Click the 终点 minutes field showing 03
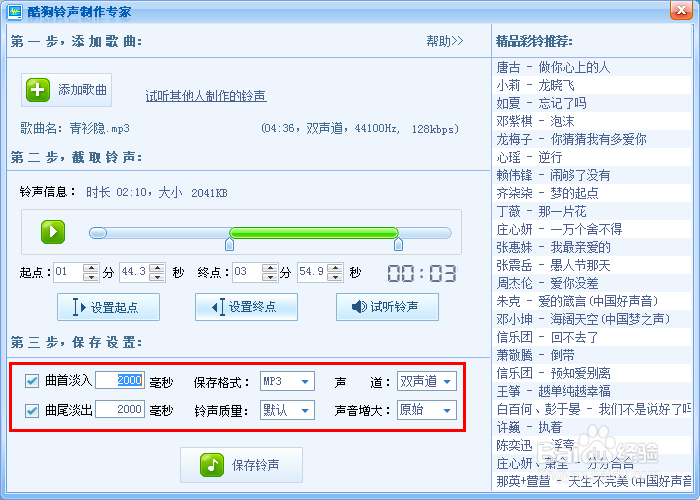This screenshot has width=700, height=500. tap(247, 272)
